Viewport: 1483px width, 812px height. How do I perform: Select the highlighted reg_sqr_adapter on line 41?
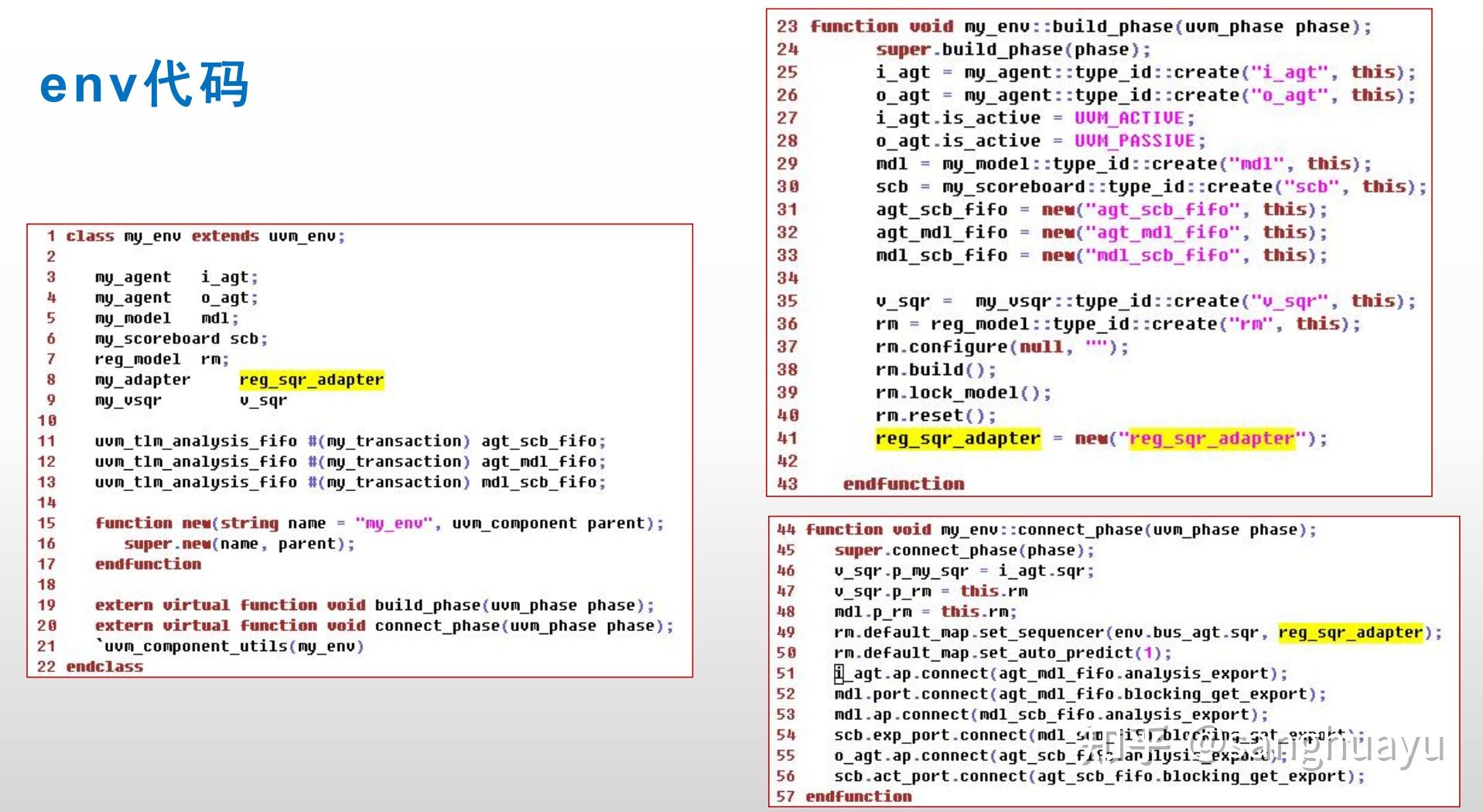(x=957, y=438)
